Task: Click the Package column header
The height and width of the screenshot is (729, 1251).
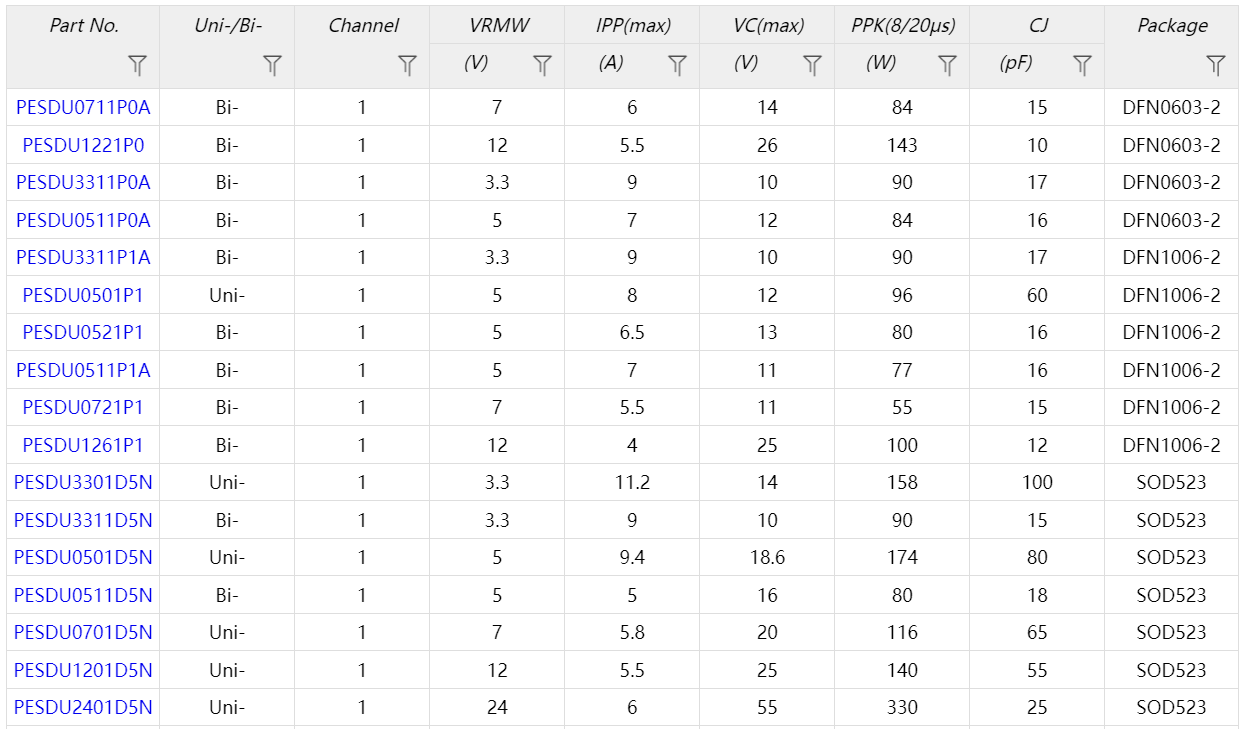Action: click(x=1172, y=26)
